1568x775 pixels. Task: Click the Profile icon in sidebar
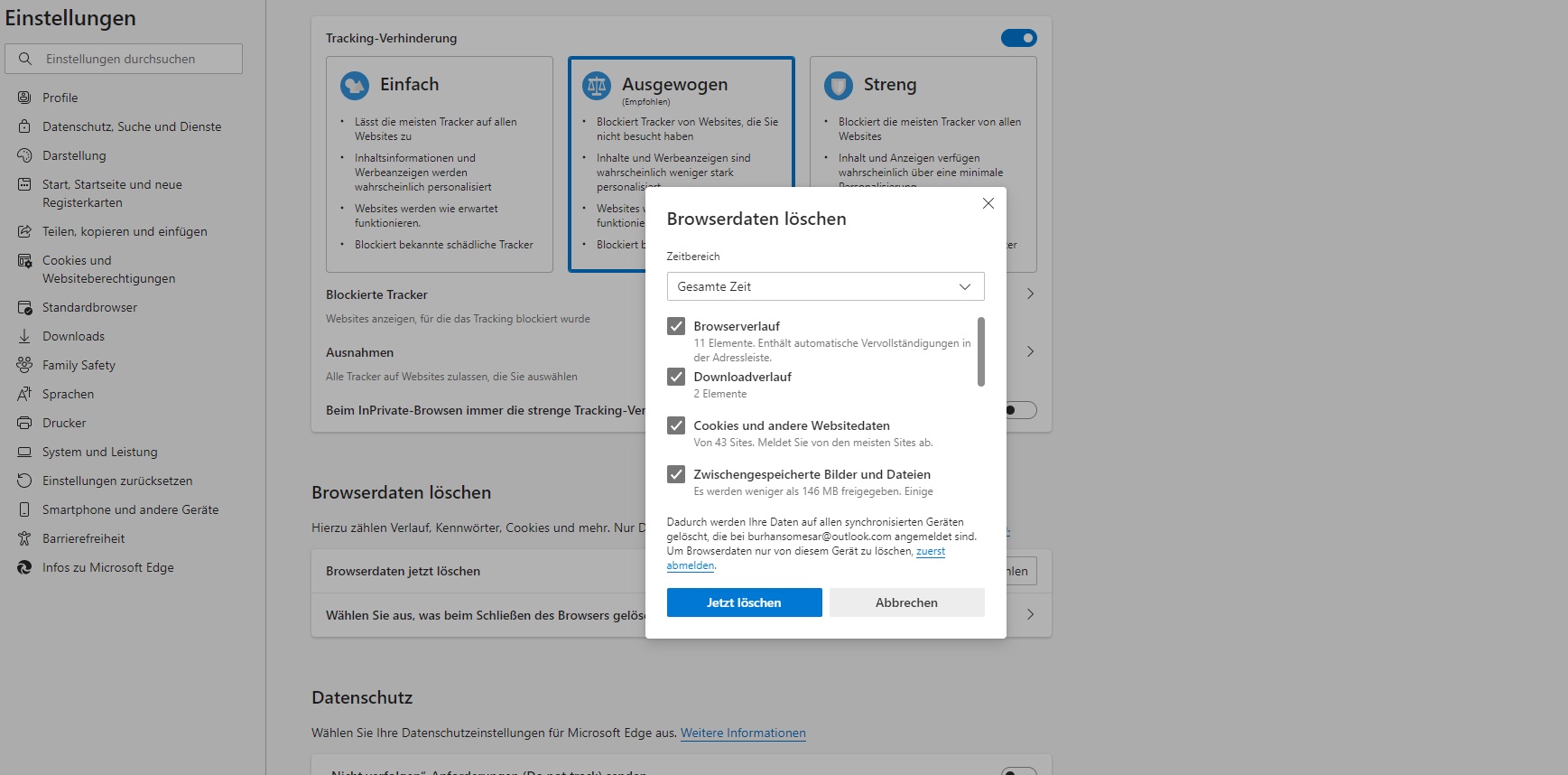coord(24,98)
